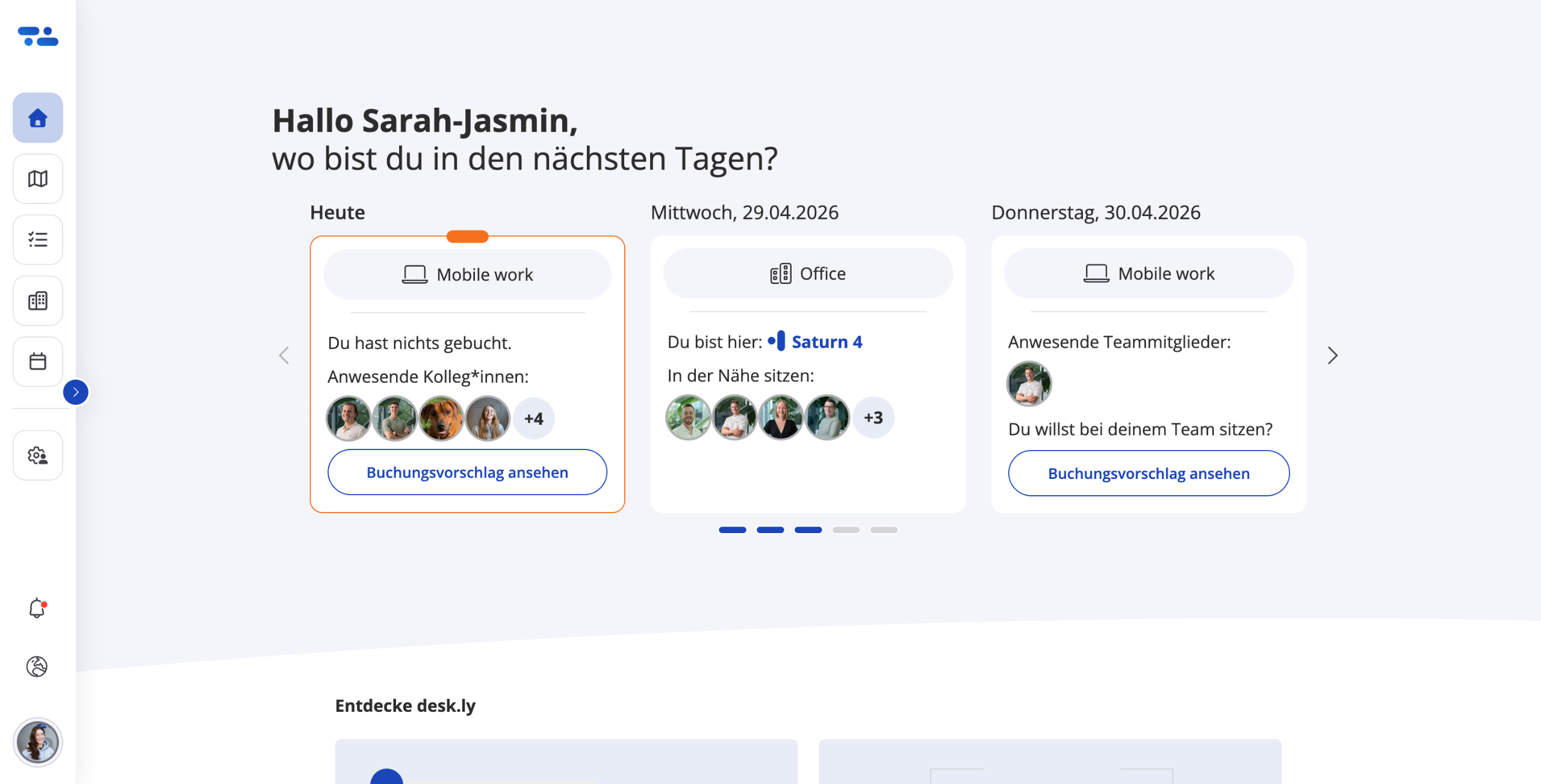Open the floor map icon in sidebar

pyautogui.click(x=37, y=179)
